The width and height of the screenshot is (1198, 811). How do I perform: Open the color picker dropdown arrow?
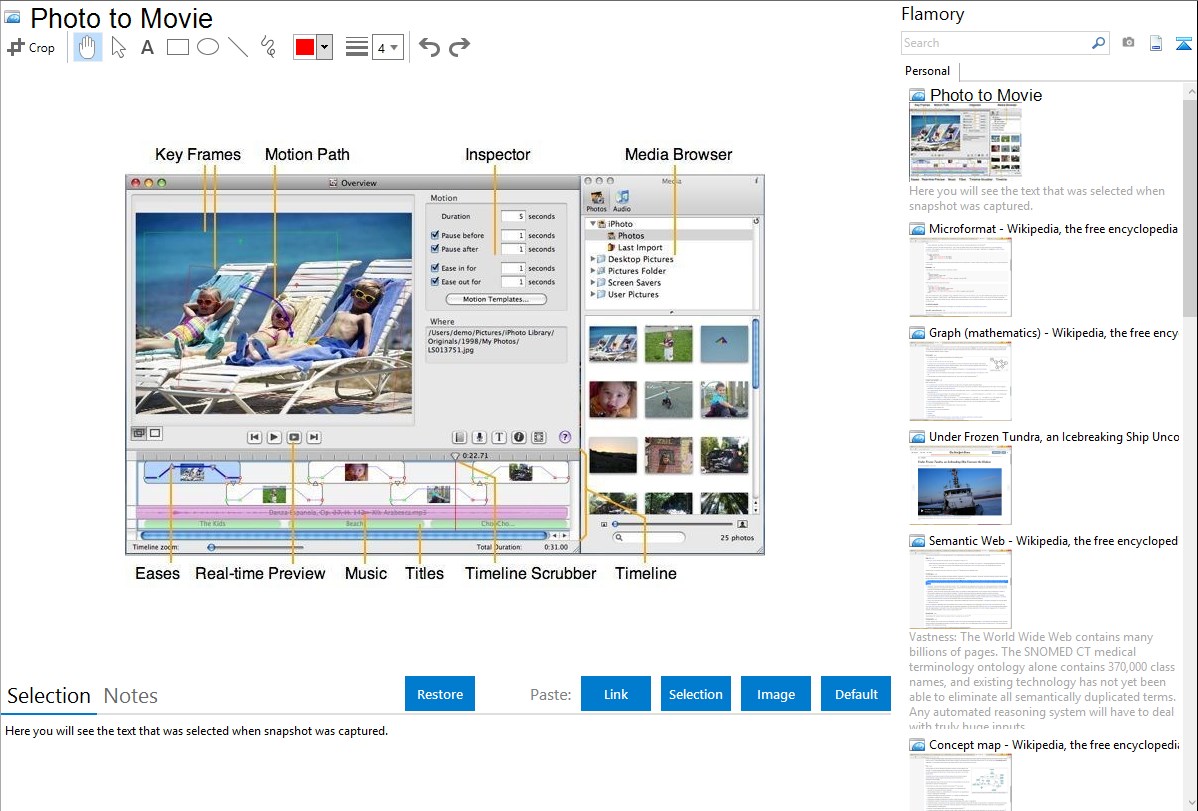[x=324, y=47]
